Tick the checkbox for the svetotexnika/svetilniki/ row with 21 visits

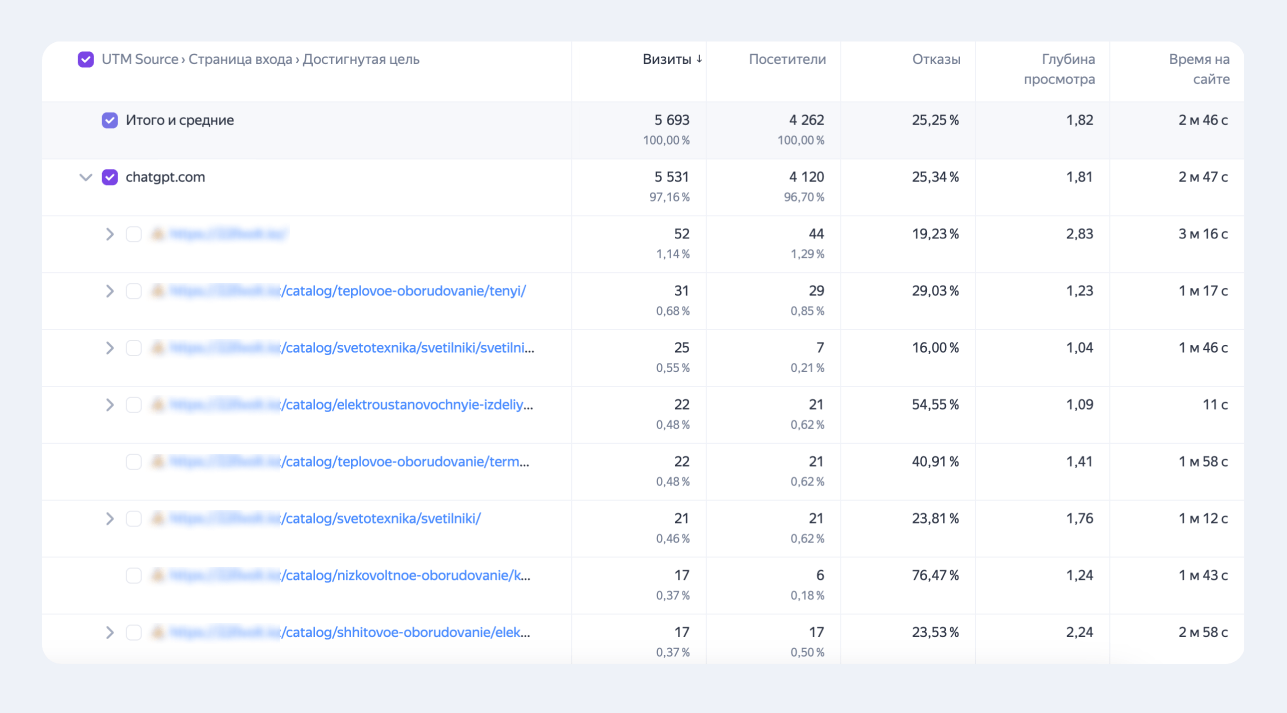click(x=134, y=519)
